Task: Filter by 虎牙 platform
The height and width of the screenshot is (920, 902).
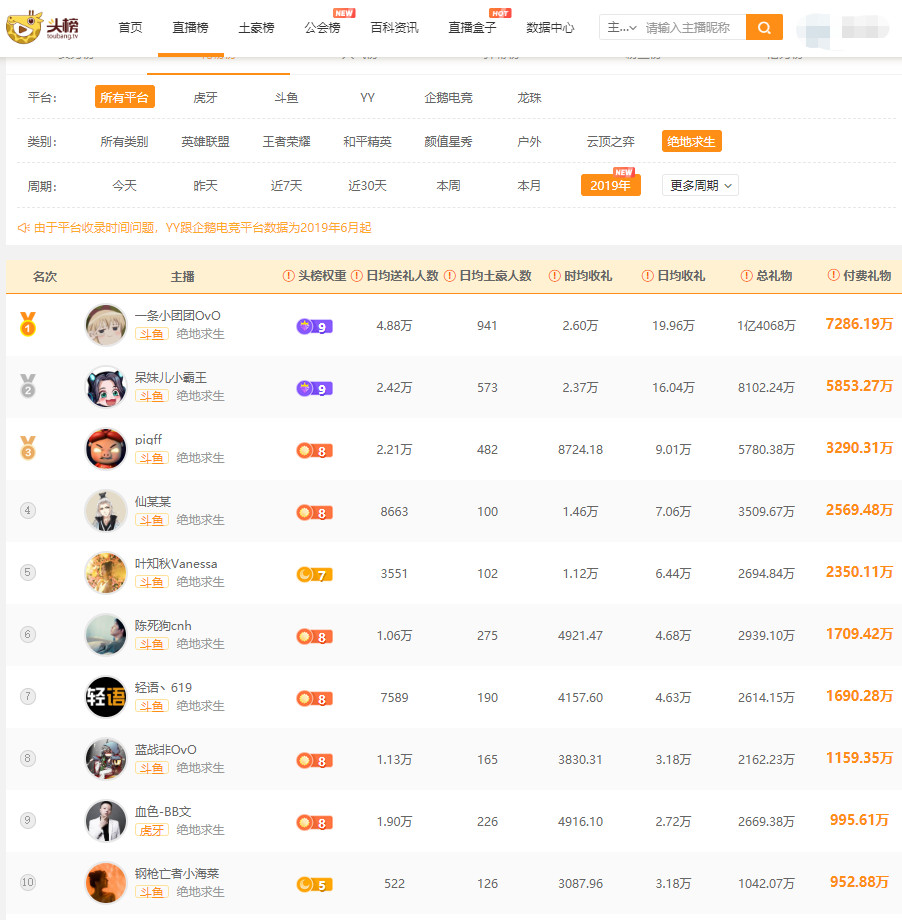Action: (x=205, y=97)
